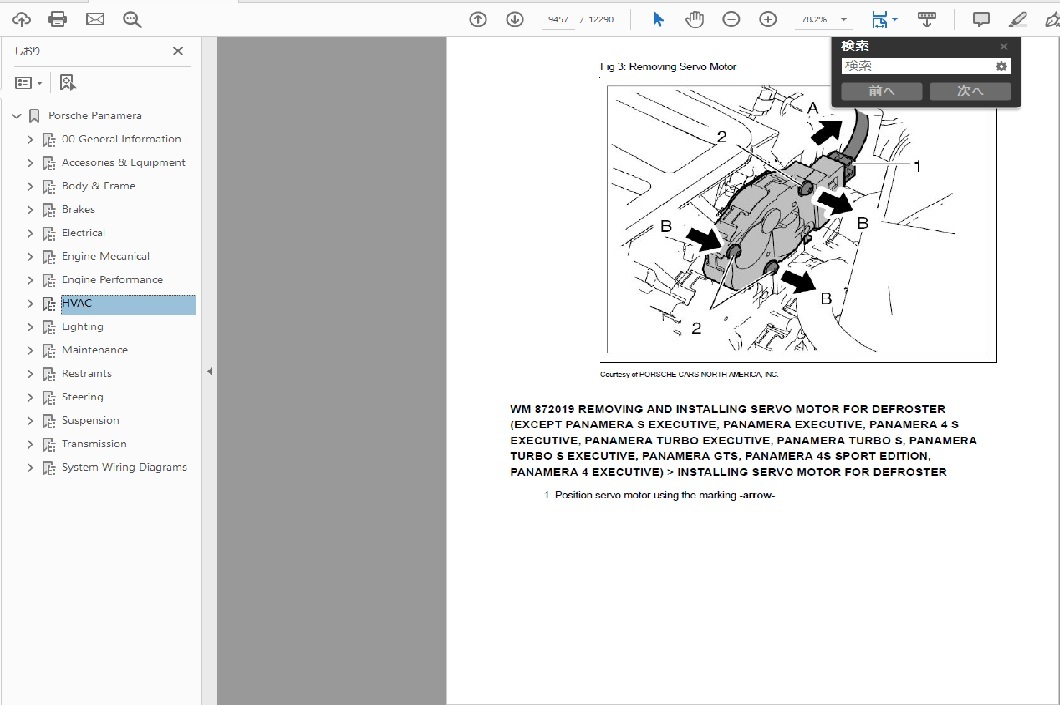Zoom out with minus icon
Image resolution: width=1060 pixels, height=705 pixels.
(731, 20)
